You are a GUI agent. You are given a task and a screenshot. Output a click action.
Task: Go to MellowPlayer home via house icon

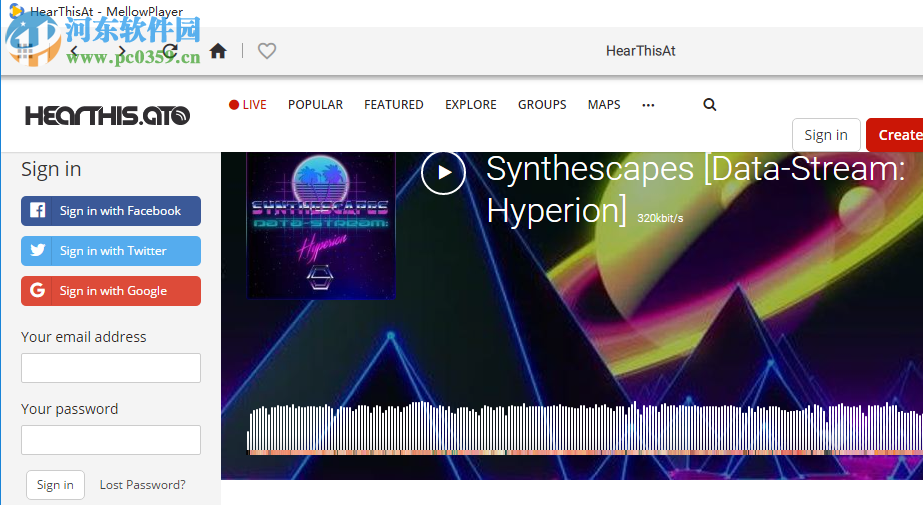coord(218,51)
